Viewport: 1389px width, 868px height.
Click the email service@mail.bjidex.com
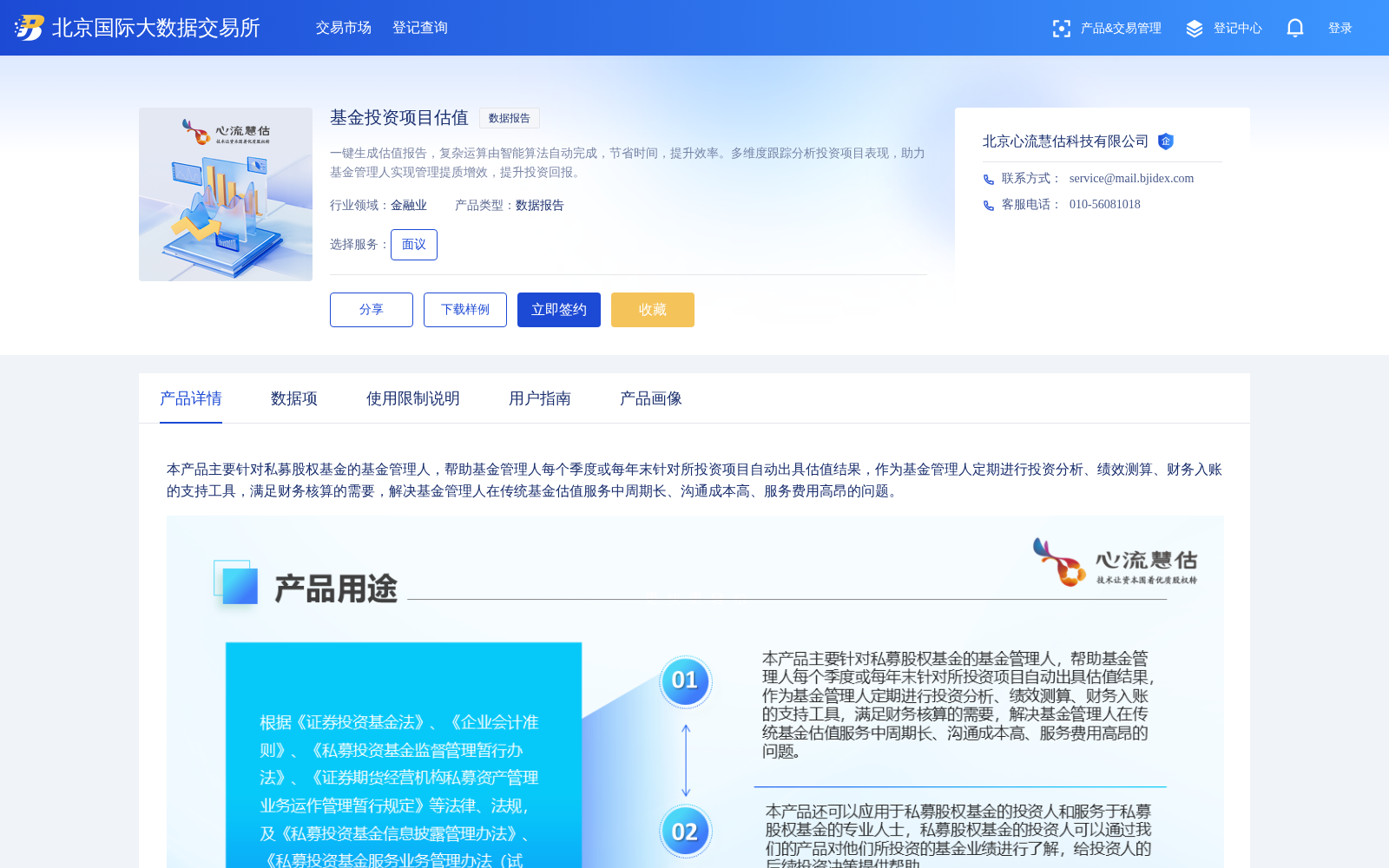click(1131, 179)
